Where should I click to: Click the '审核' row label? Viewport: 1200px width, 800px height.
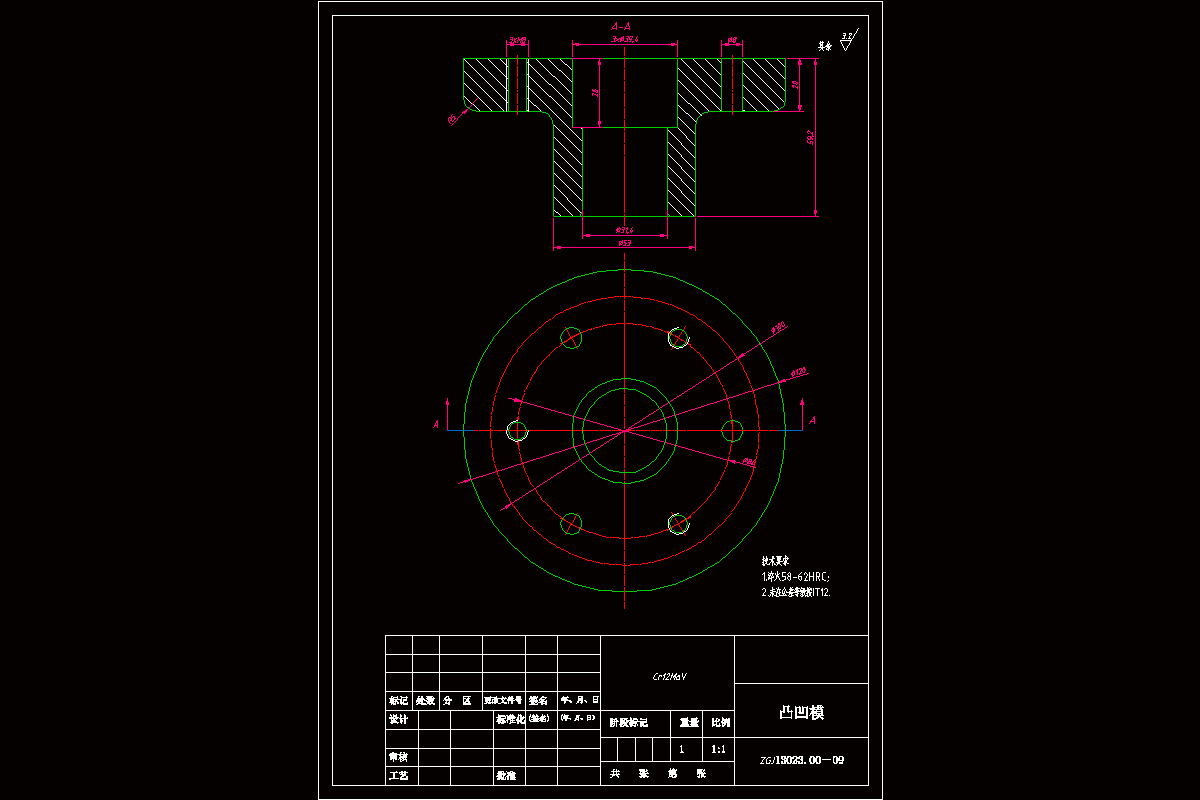398,757
